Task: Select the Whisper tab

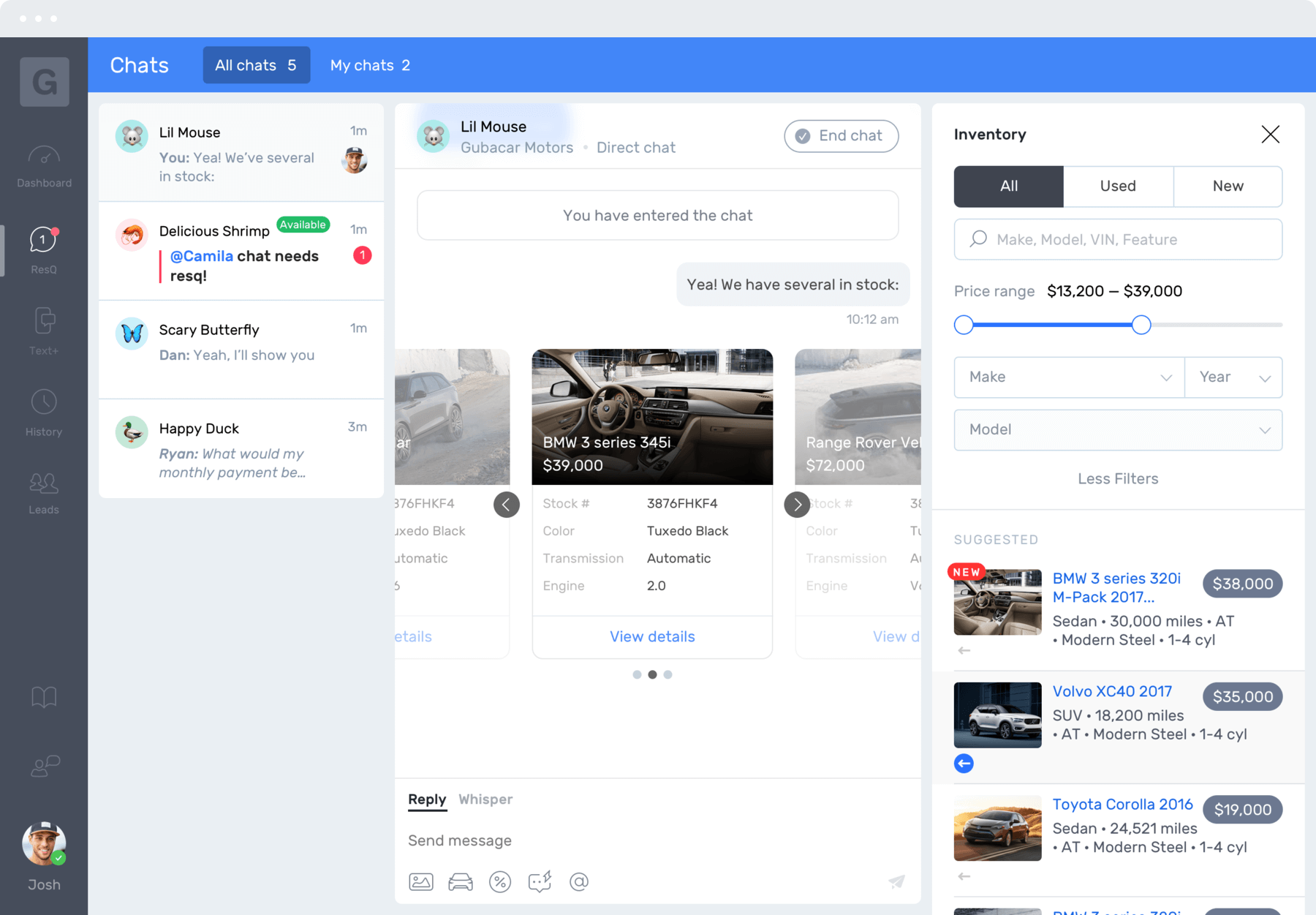Action: 485,799
